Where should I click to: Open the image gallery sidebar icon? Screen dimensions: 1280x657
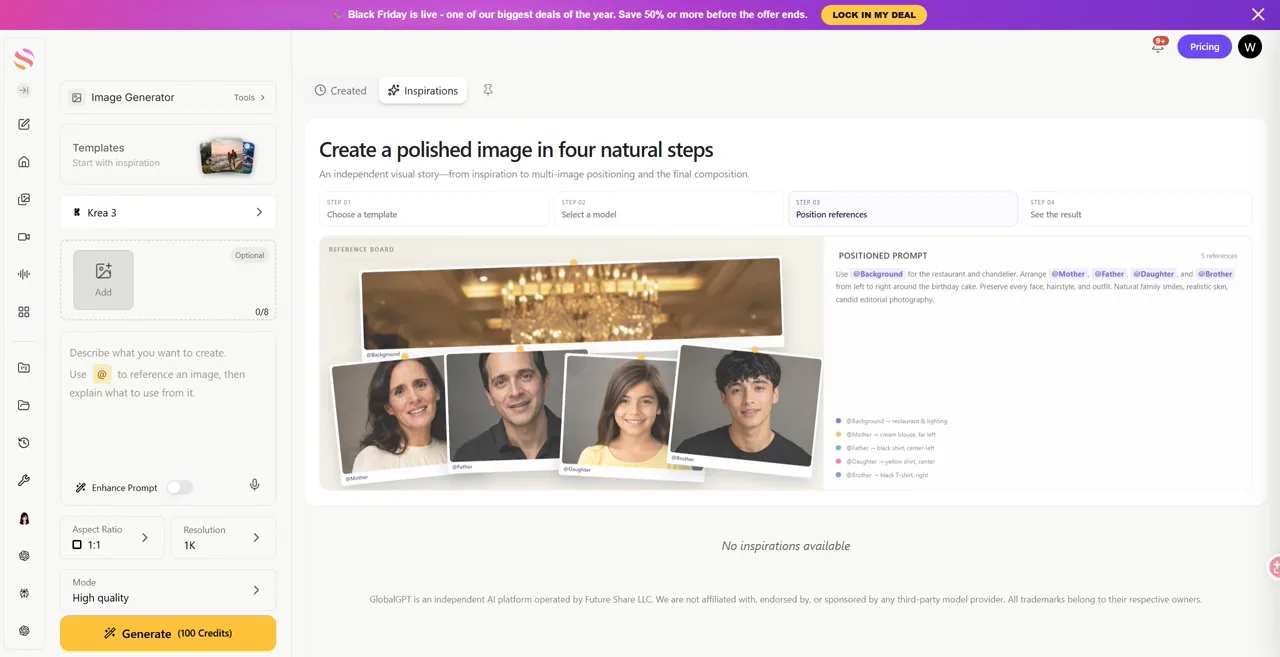(24, 199)
